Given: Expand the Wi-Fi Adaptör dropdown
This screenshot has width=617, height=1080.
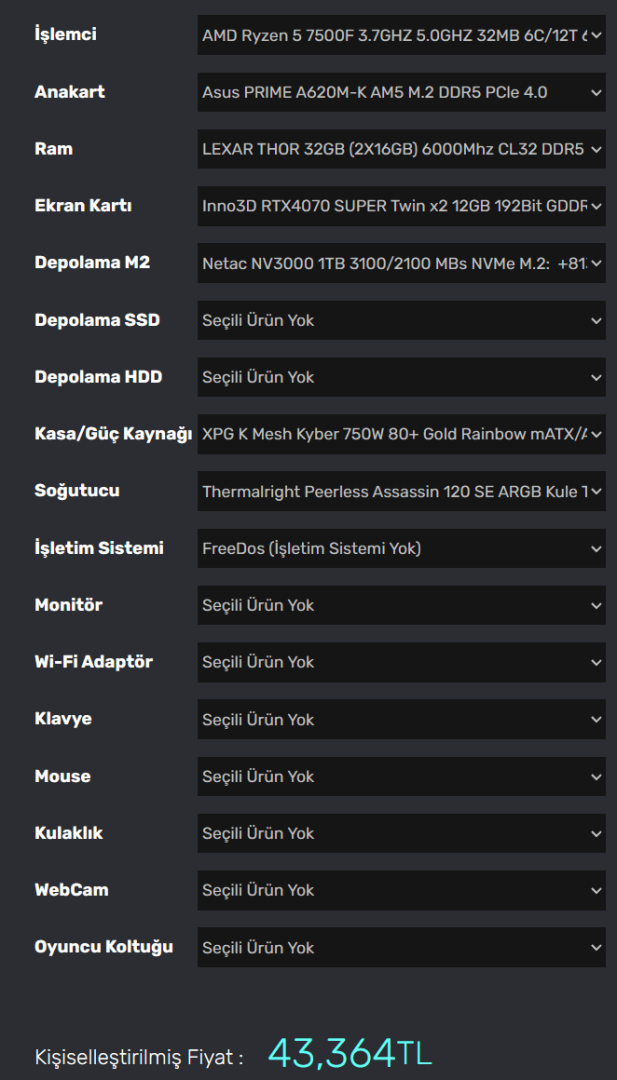Looking at the screenshot, I should 401,662.
